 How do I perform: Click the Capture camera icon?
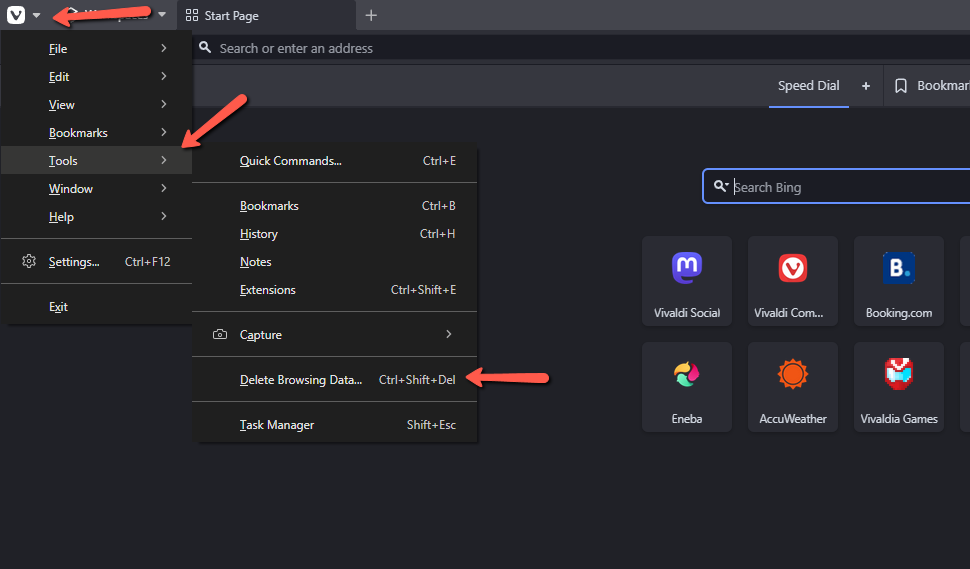tap(220, 334)
